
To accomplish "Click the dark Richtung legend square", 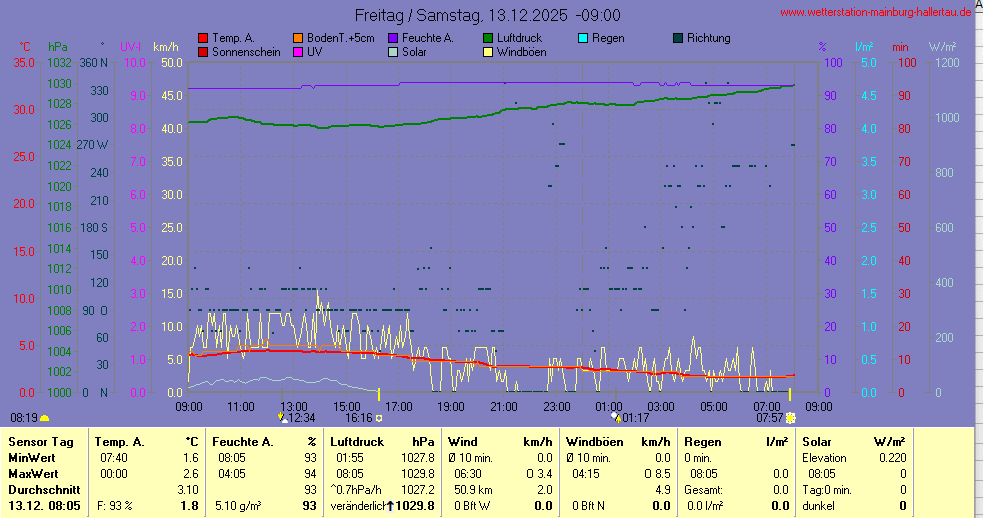I will (x=678, y=38).
